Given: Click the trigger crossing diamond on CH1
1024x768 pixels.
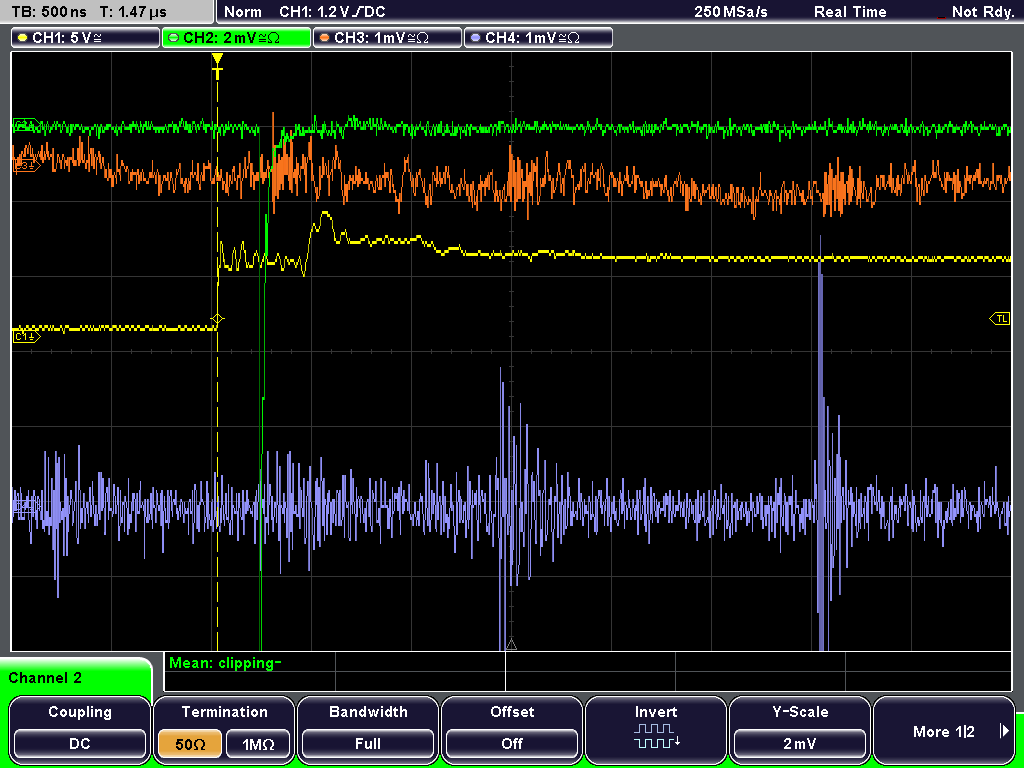Looking at the screenshot, I should pos(217,319).
